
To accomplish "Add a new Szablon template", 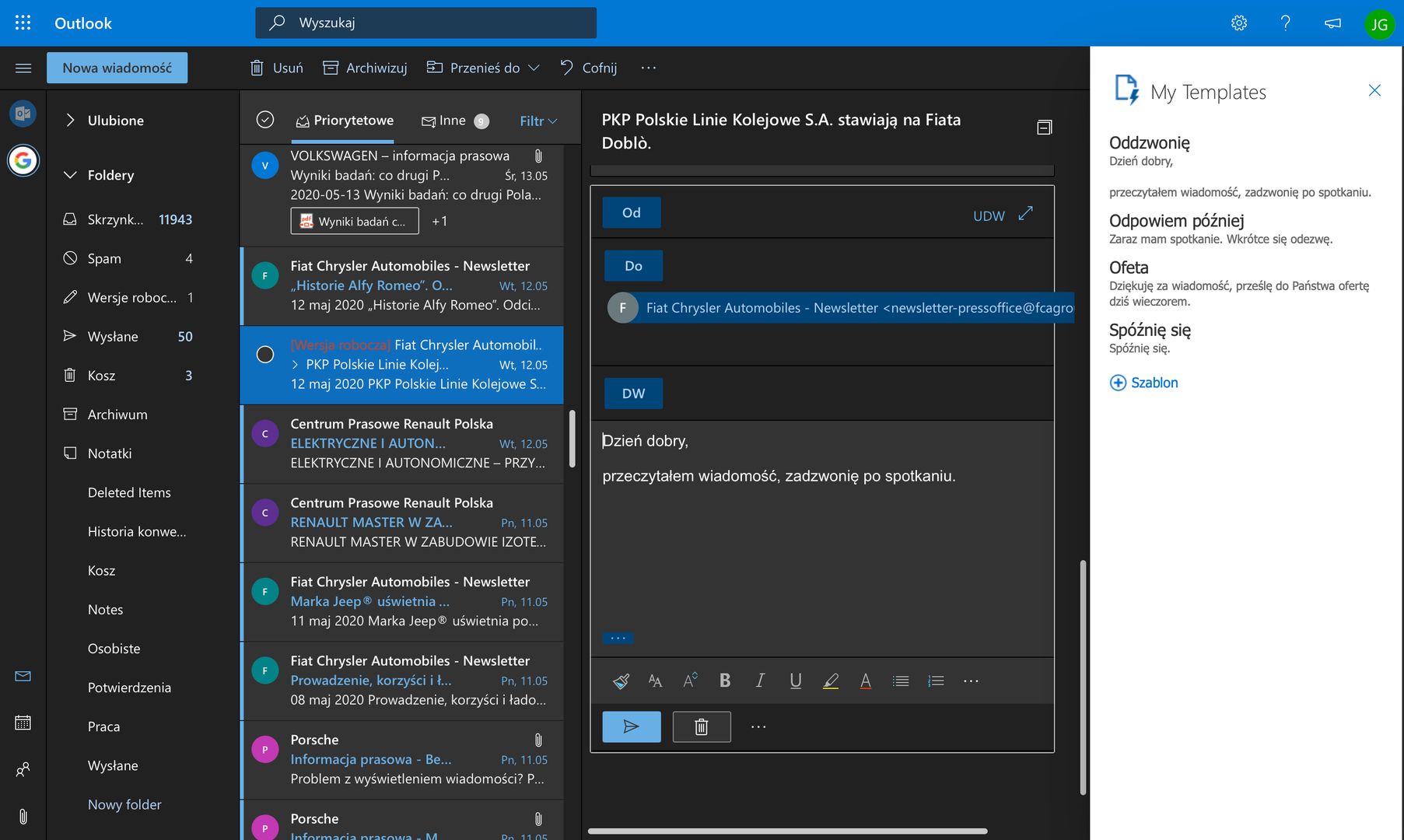I will (1144, 383).
